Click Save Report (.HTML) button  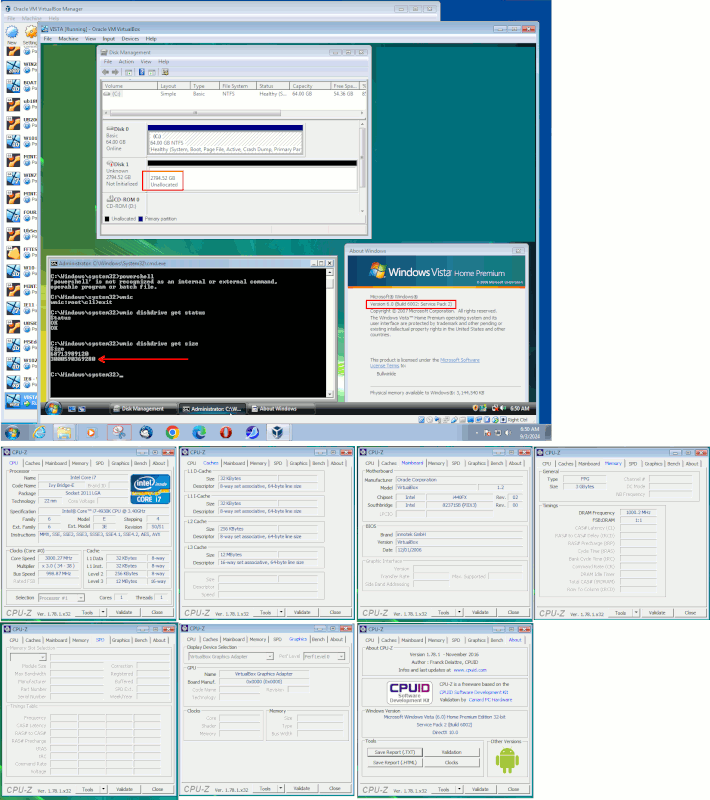(x=395, y=763)
